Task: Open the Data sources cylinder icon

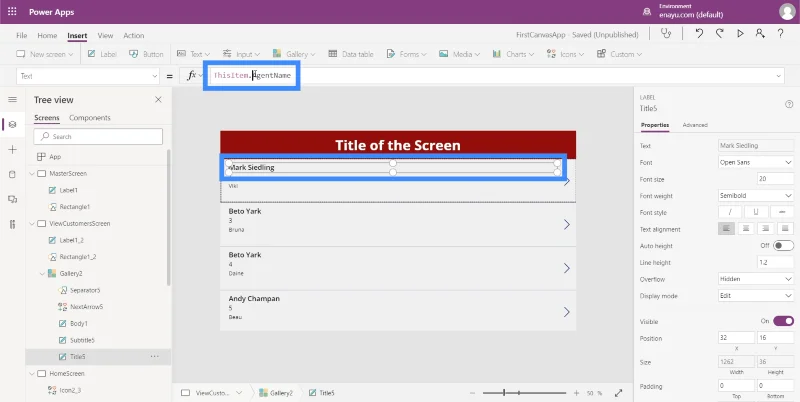Action: click(x=13, y=174)
